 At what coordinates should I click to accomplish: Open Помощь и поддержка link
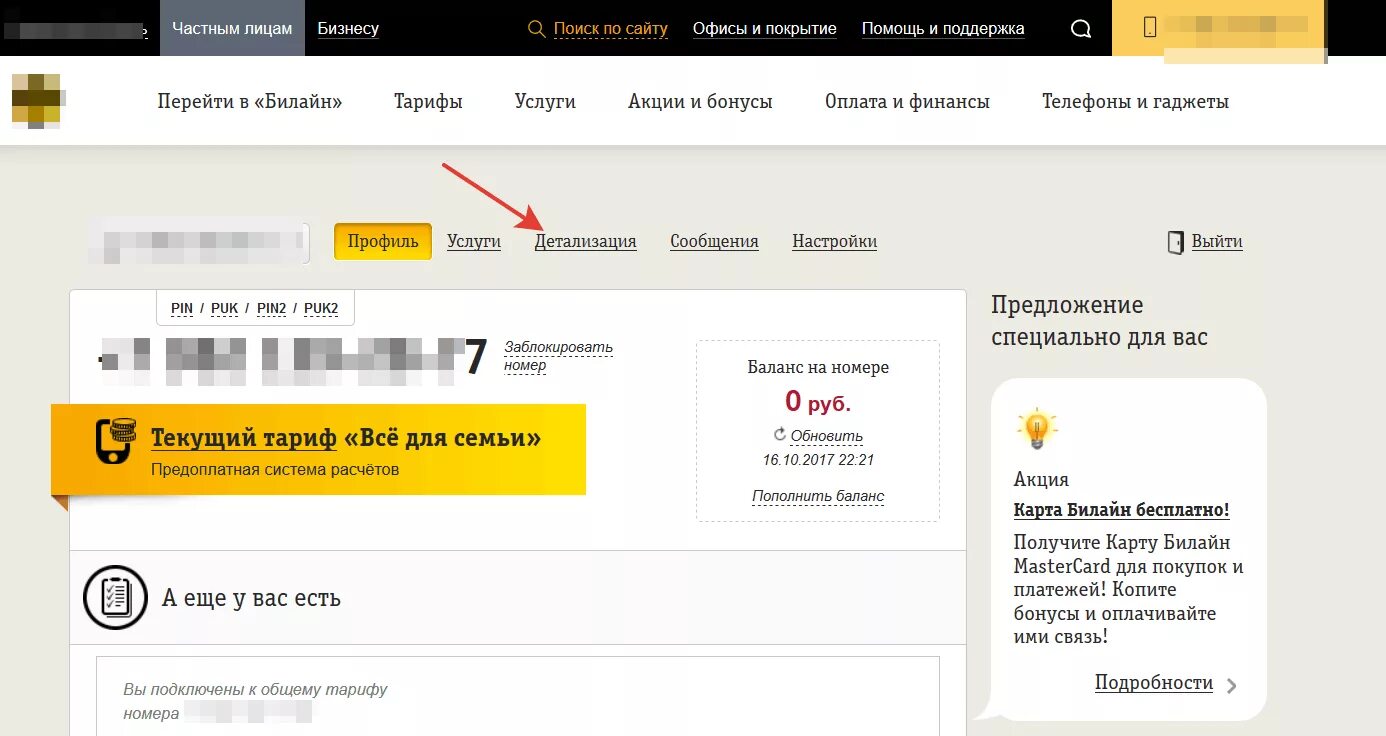[x=943, y=29]
